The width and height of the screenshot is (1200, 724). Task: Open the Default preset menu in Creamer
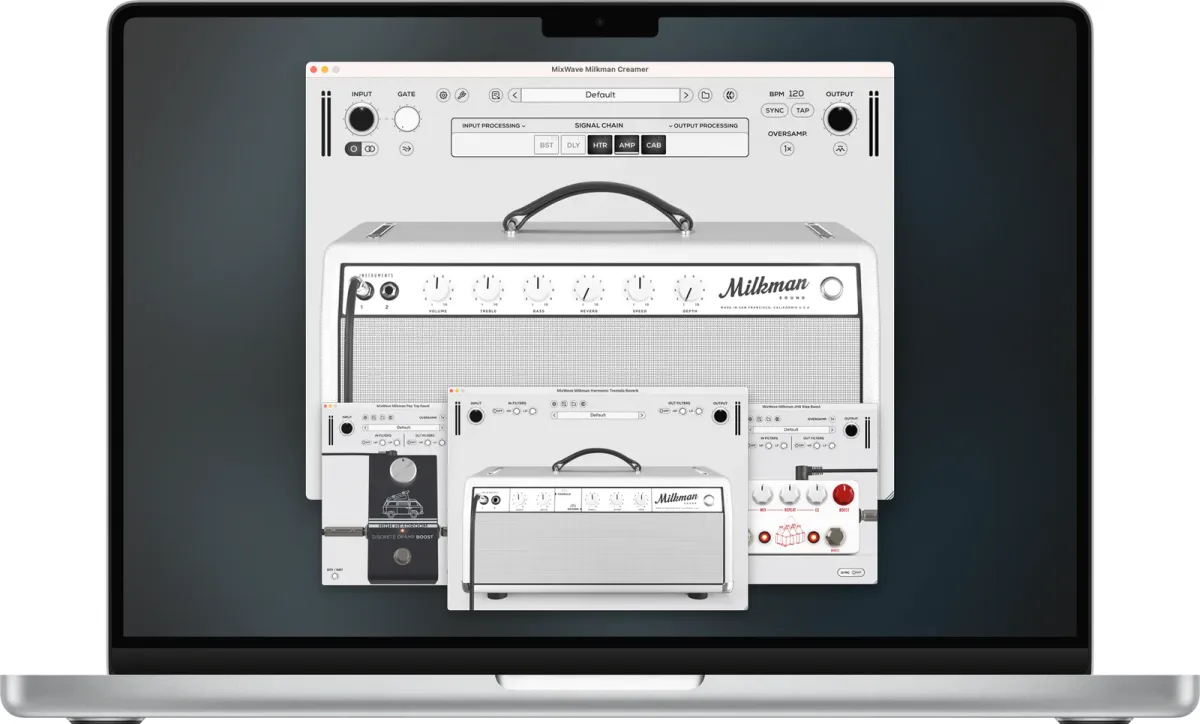tap(600, 95)
